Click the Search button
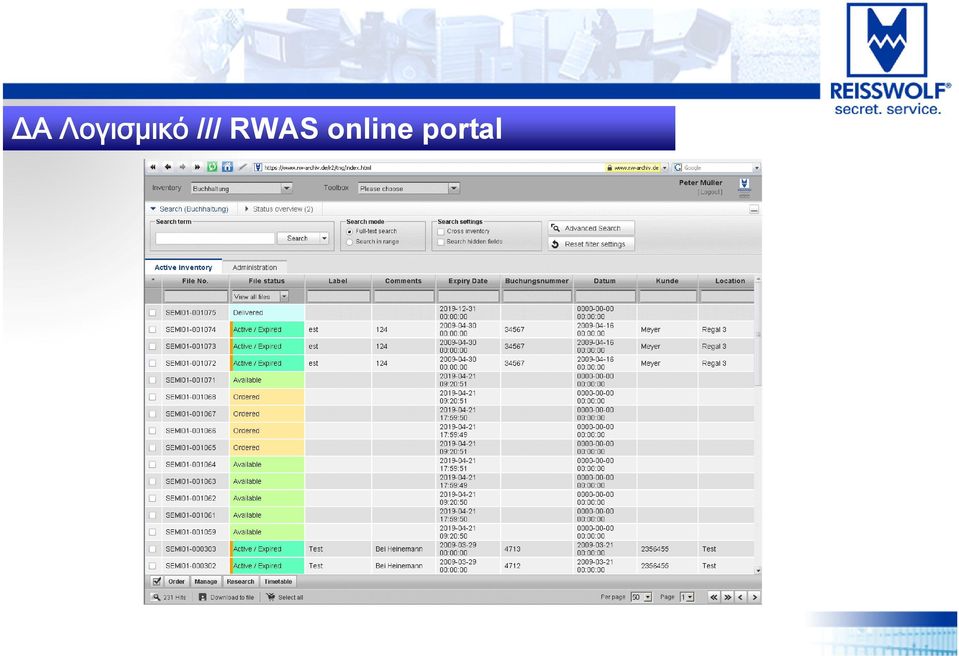The image size is (959, 656). click(x=298, y=238)
